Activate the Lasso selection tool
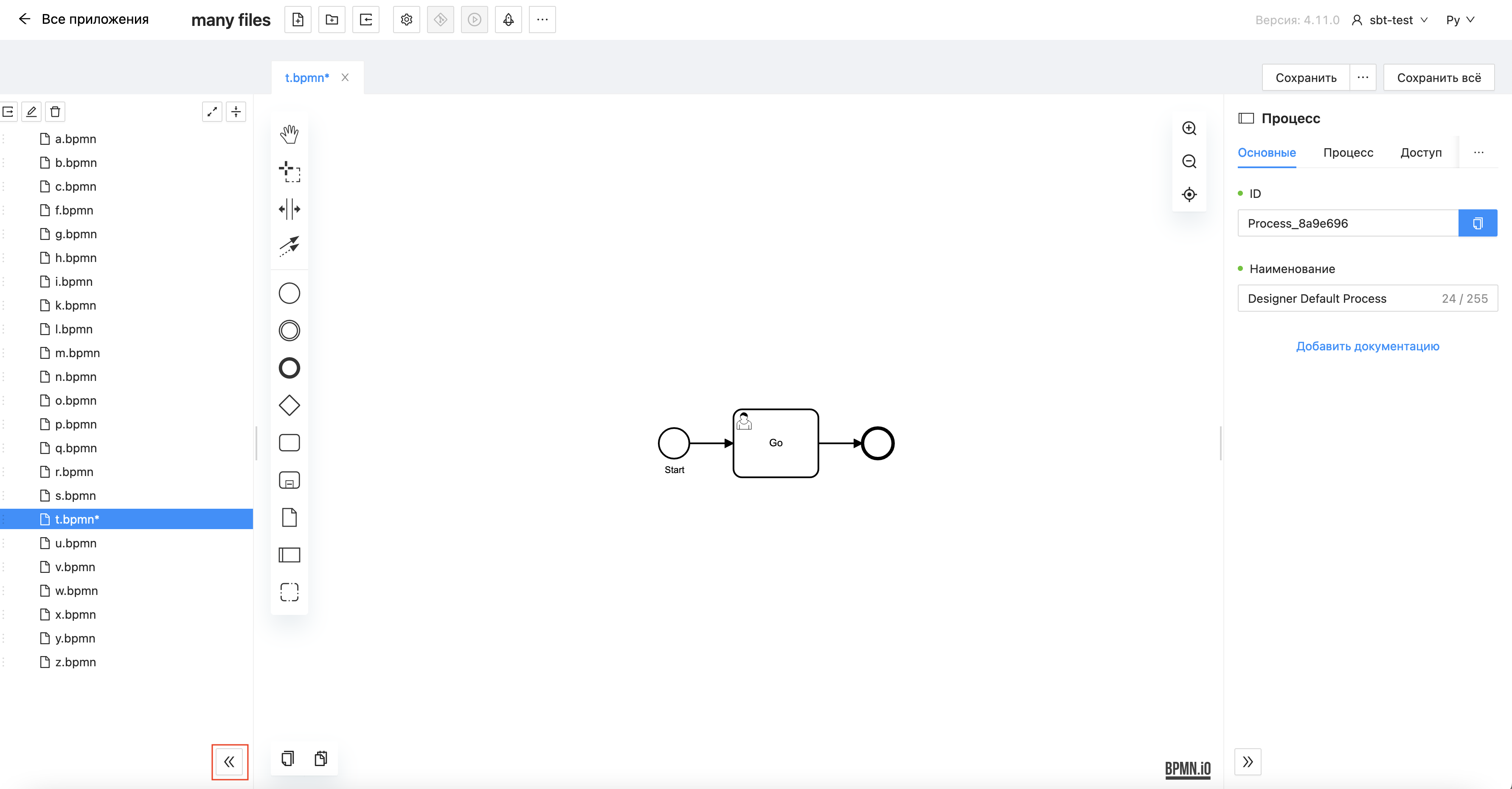The height and width of the screenshot is (789, 1512). pyautogui.click(x=289, y=172)
